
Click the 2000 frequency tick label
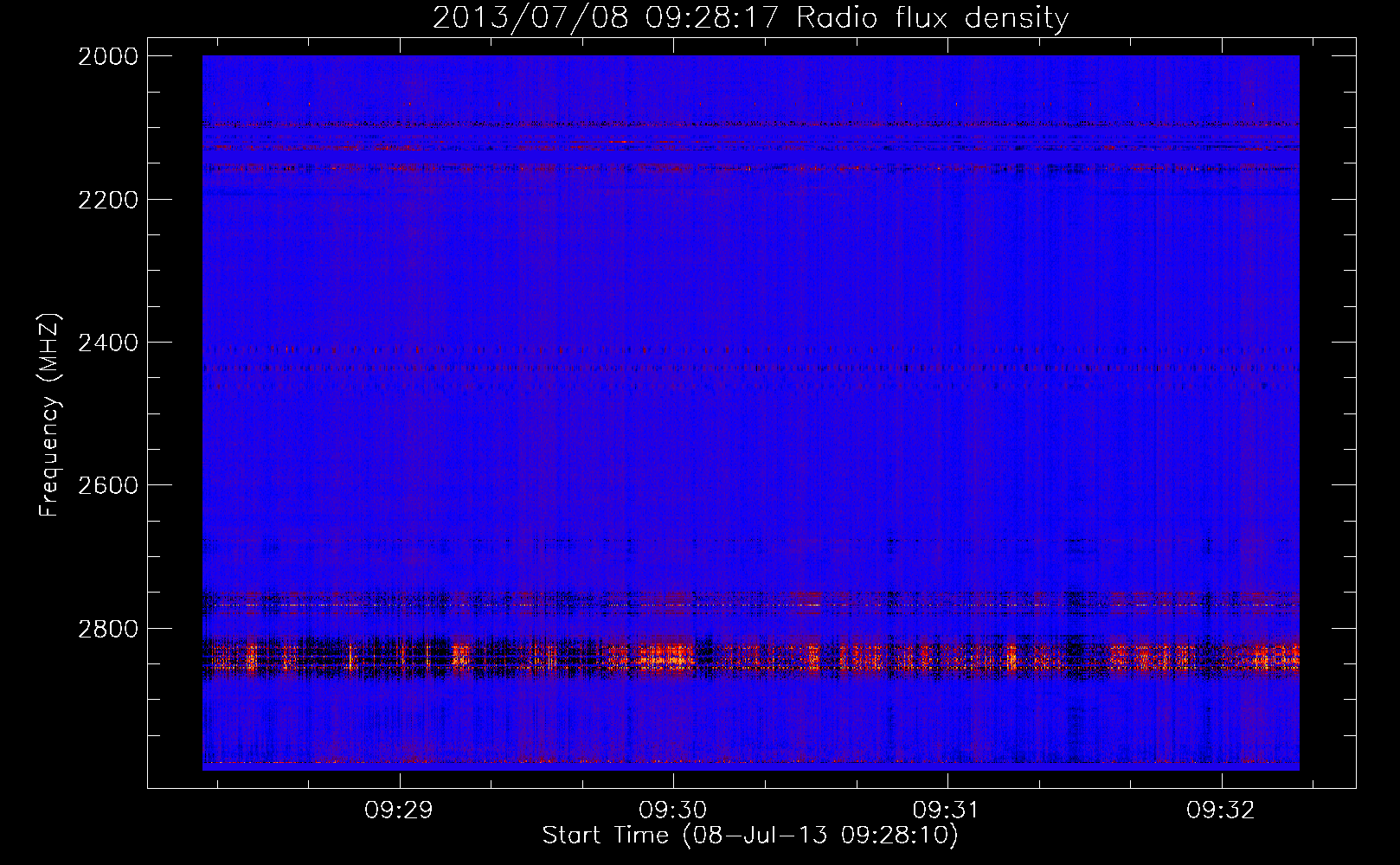click(x=108, y=56)
